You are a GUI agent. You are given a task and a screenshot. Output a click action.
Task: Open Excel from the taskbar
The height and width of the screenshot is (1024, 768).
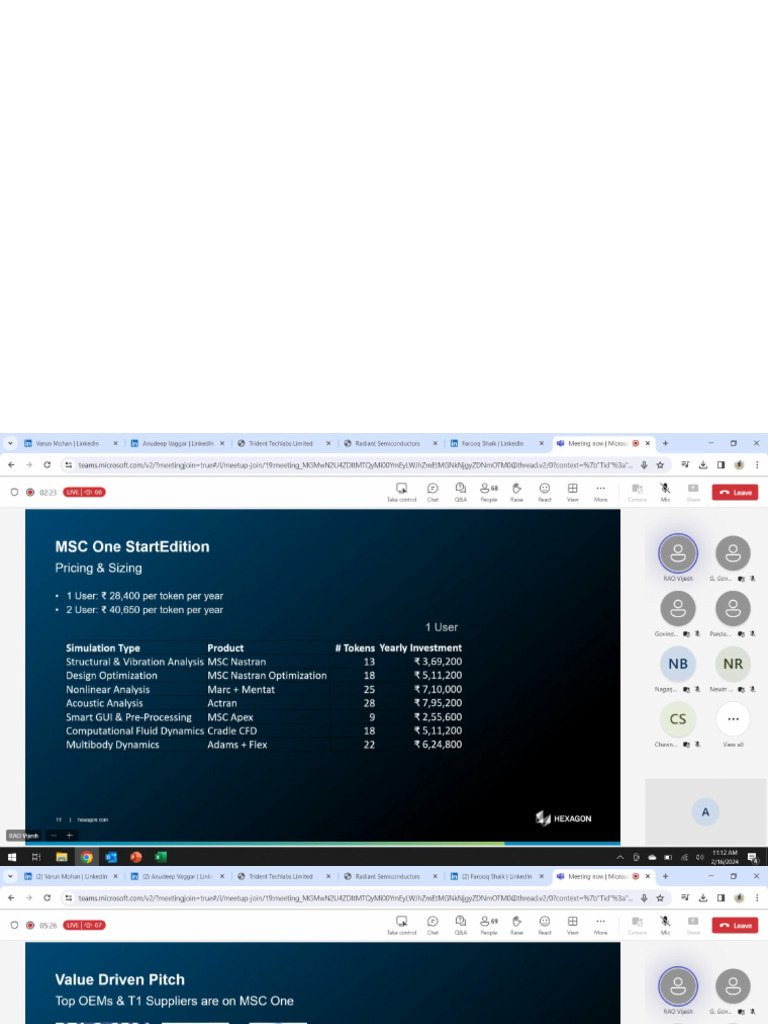161,857
